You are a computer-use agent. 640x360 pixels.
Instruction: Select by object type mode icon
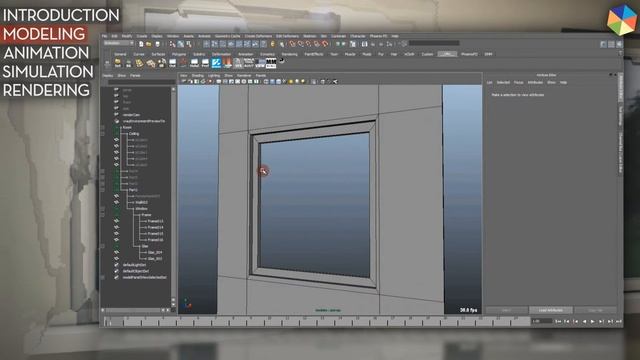pos(180,44)
